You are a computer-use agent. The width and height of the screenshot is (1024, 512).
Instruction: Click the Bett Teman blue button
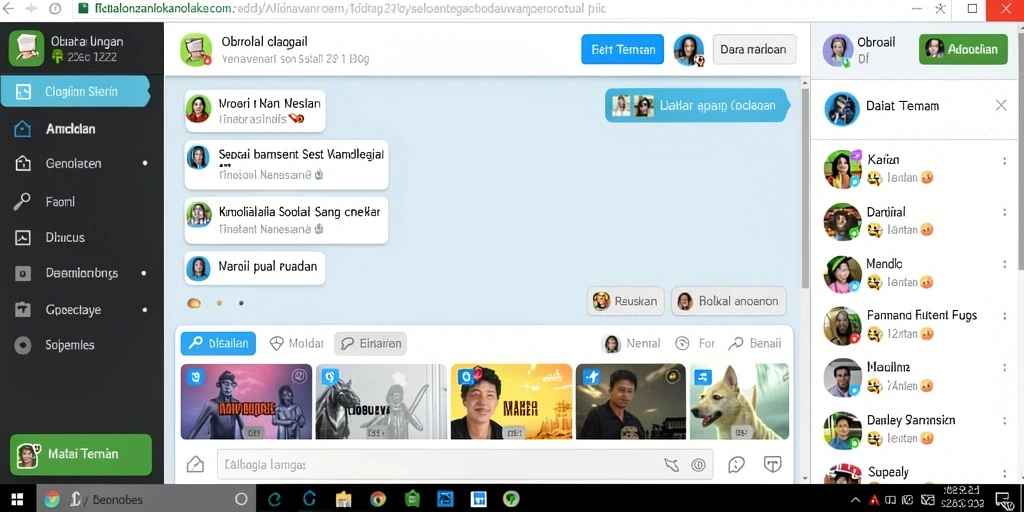click(x=622, y=49)
